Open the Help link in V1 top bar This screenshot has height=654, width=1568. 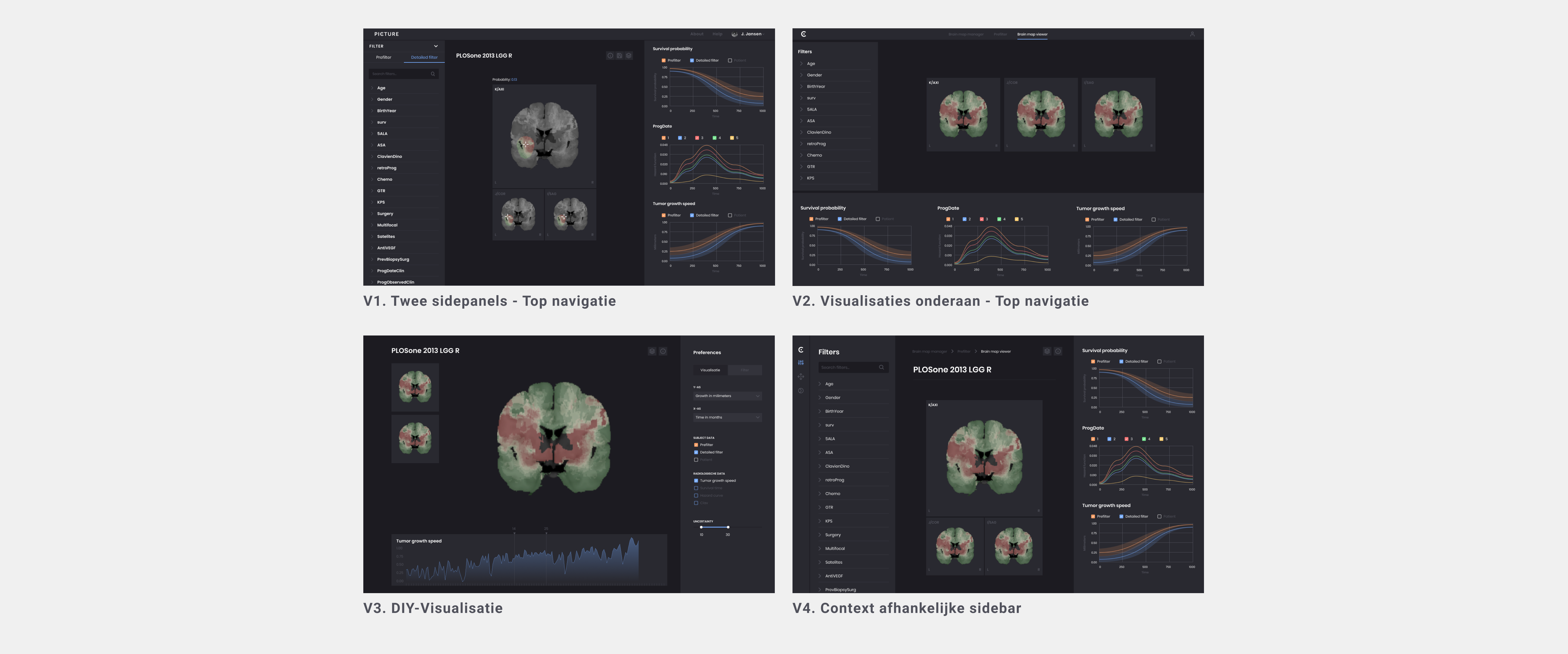[718, 34]
